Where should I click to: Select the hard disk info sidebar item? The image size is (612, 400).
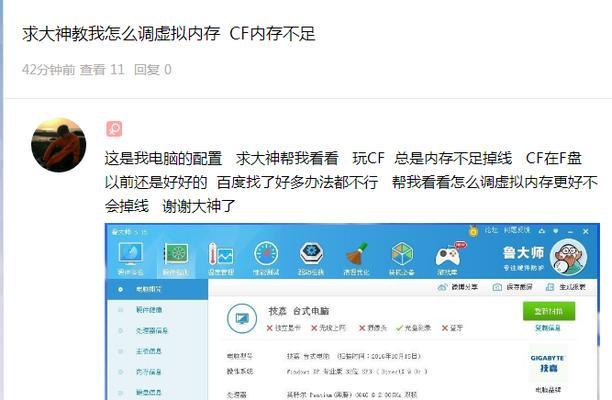click(x=157, y=392)
